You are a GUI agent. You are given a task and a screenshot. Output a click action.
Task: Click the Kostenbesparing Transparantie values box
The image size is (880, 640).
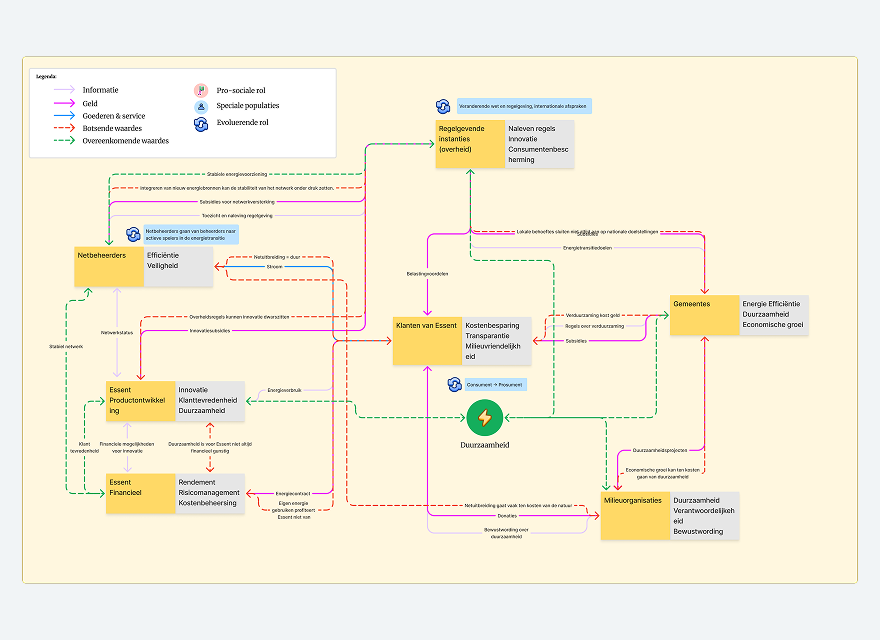(496, 341)
